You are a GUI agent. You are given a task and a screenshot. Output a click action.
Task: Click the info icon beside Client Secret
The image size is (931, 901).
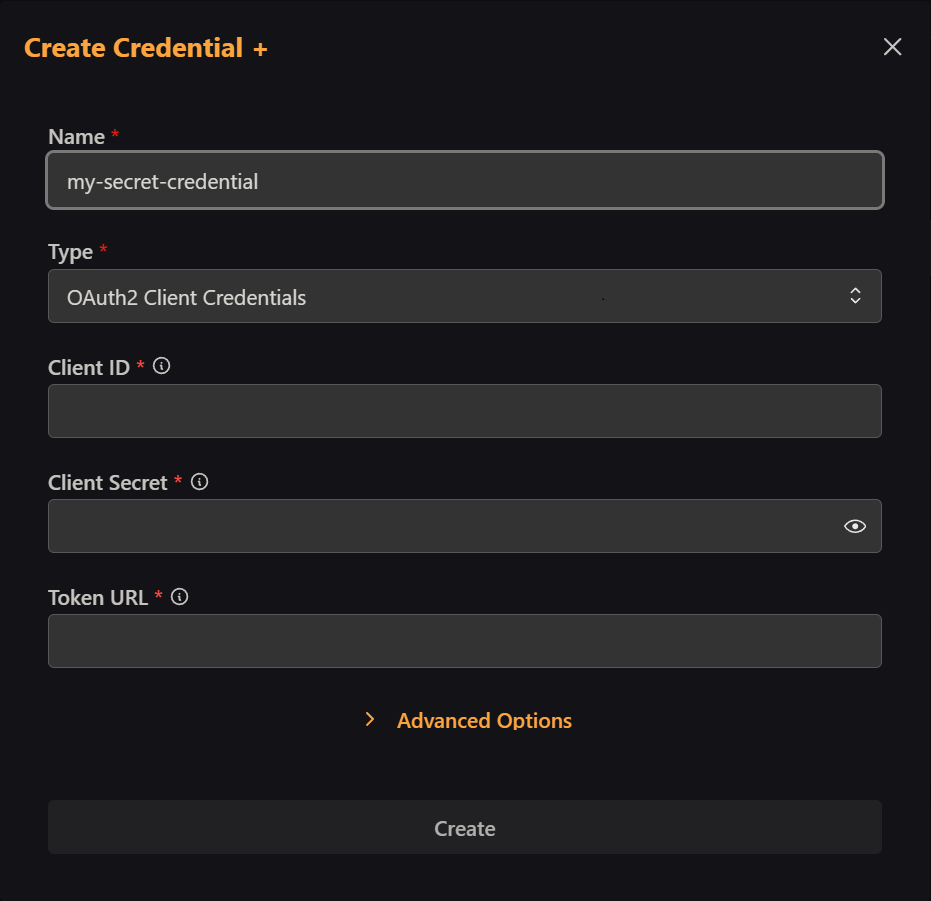(200, 482)
